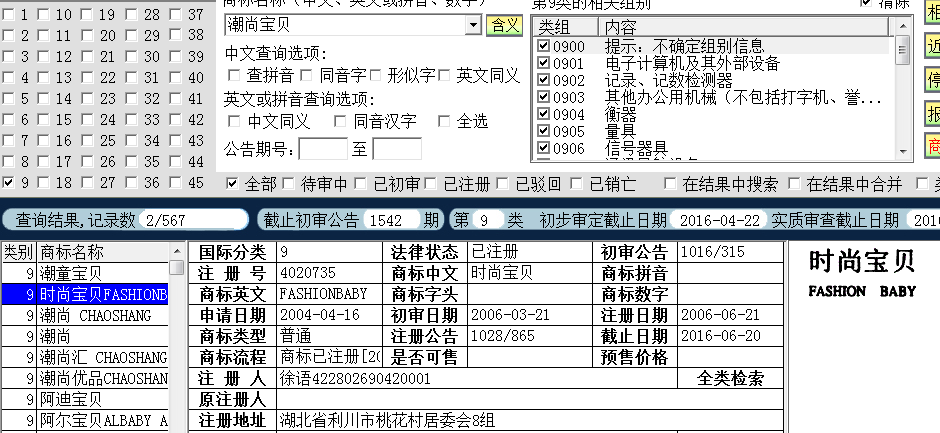The height and width of the screenshot is (433, 940).
Task: Click 初步审定截止日期 2016-04-22 value
Action: [x=719, y=220]
